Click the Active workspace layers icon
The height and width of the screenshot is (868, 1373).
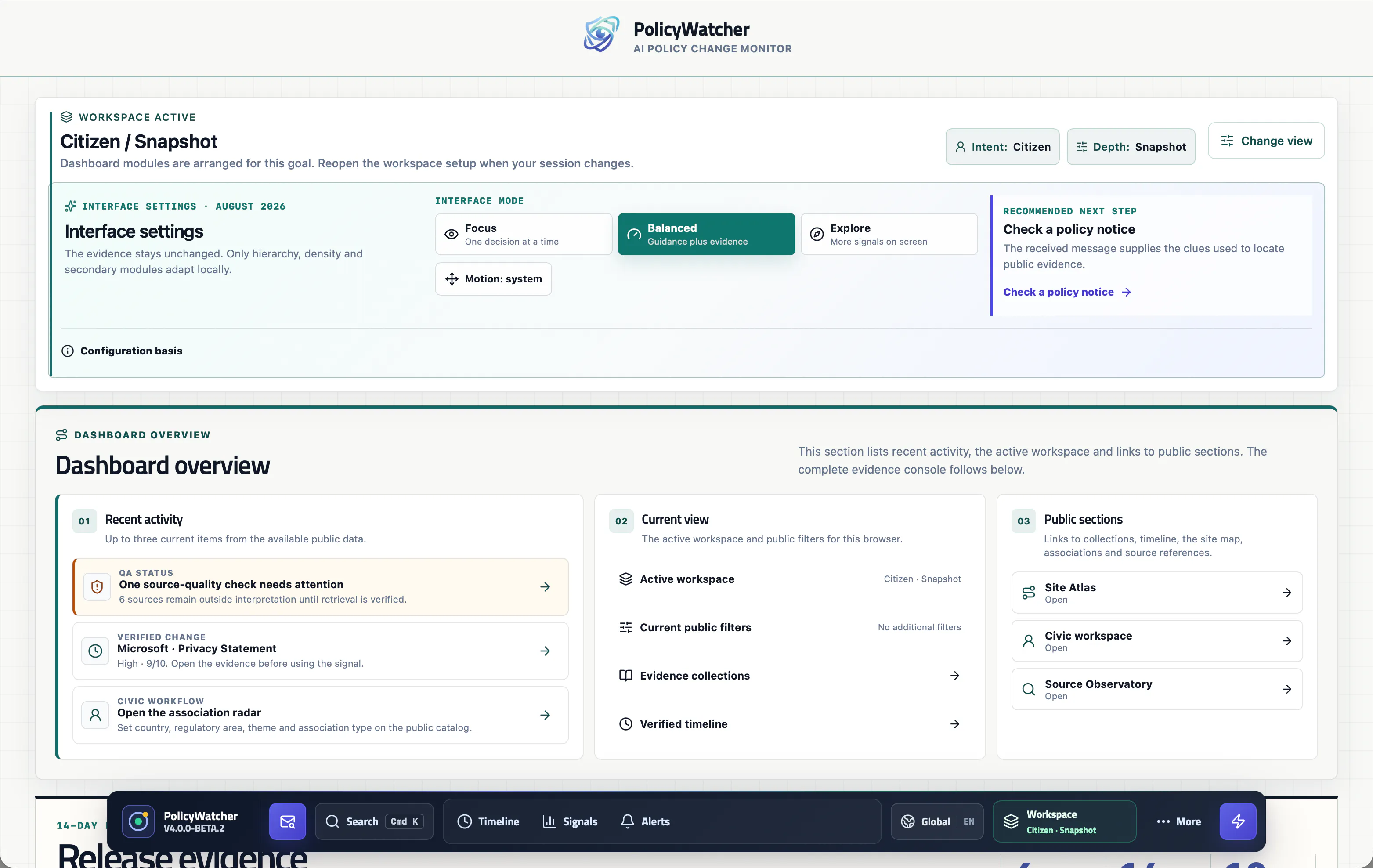625,579
